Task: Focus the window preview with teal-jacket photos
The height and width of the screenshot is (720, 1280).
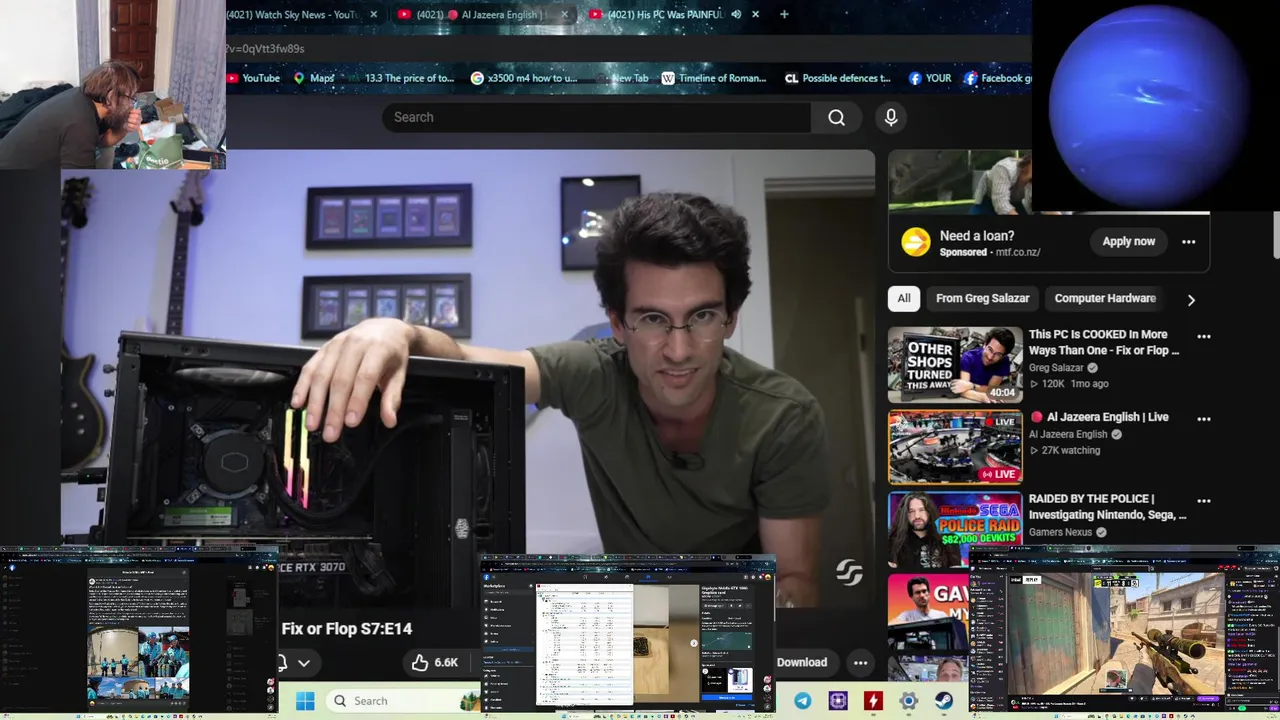Action: coord(140,632)
